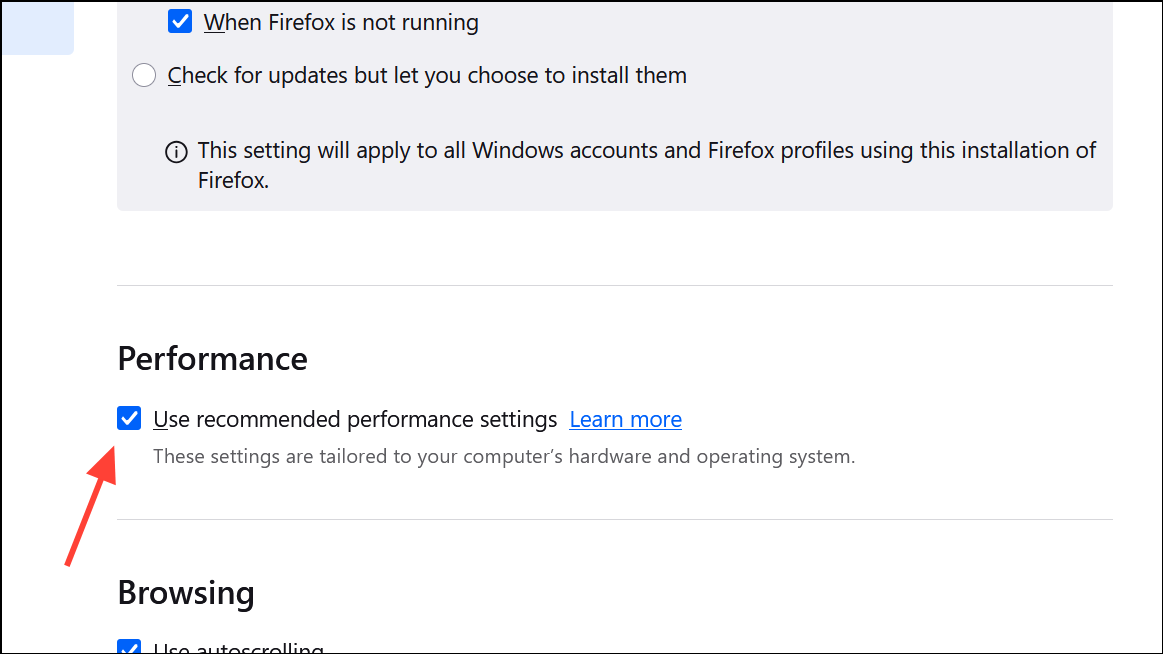Click "Check for updates but let you choose" label
Screen dimensions: 1163x654
coord(427,75)
